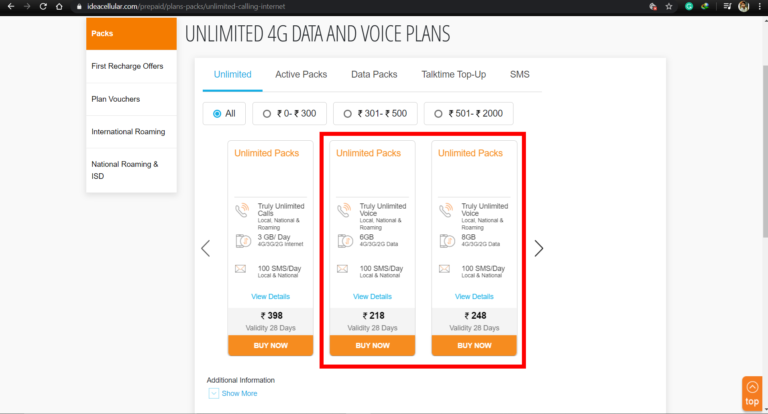This screenshot has height=414, width=768.
Task: Reload the page with refresh icon
Action: pyautogui.click(x=43, y=6)
